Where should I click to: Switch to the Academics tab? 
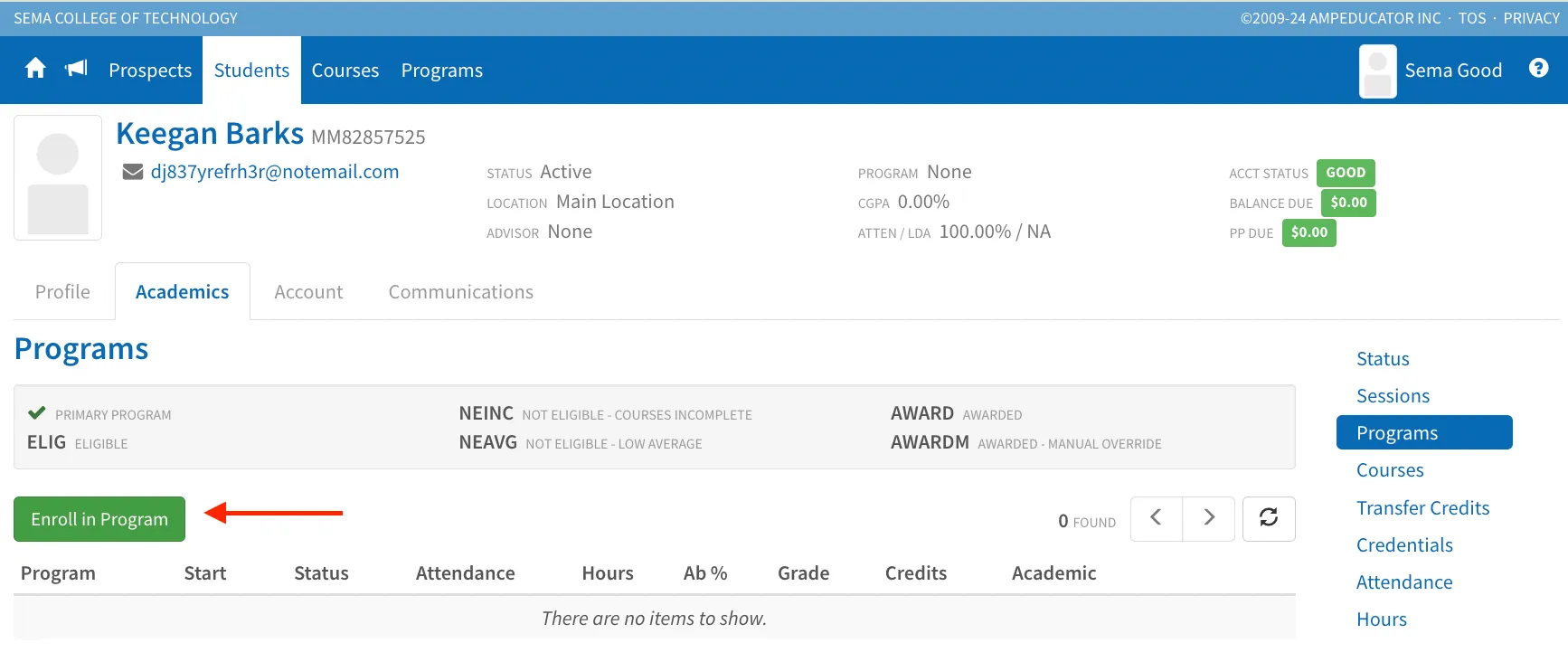pyautogui.click(x=183, y=292)
